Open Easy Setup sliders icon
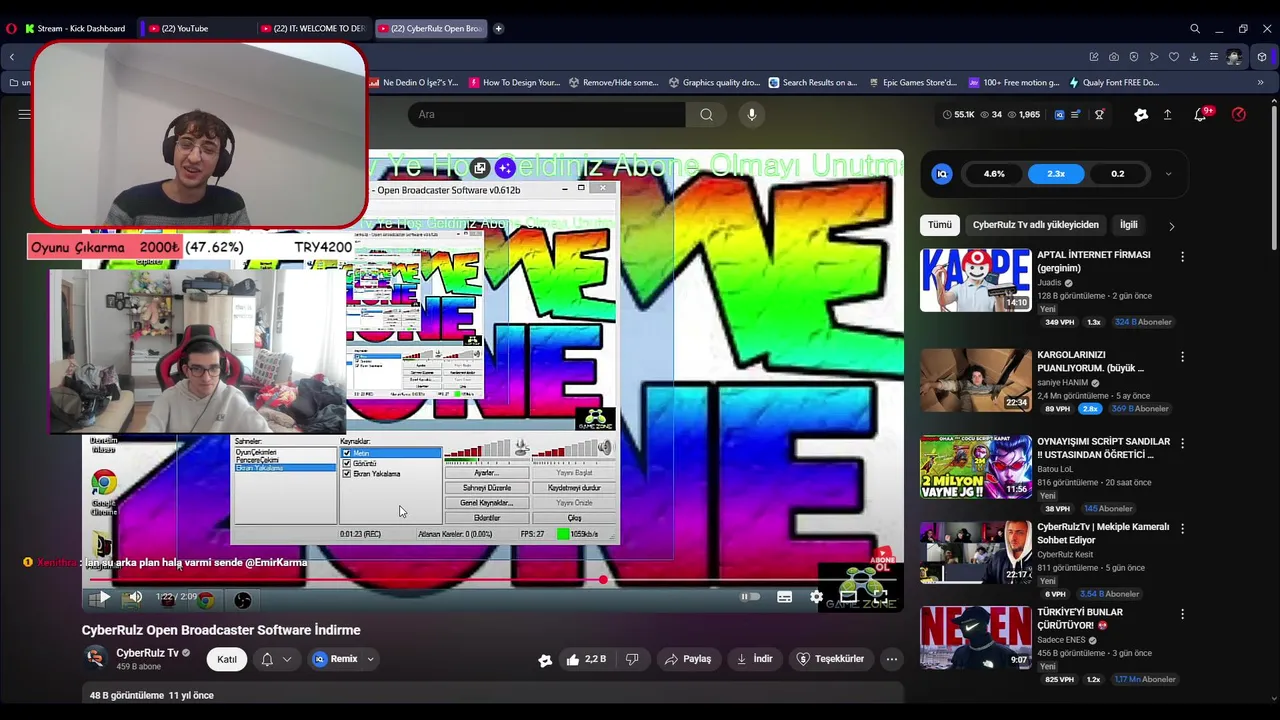This screenshot has height=720, width=1280. (x=1214, y=57)
